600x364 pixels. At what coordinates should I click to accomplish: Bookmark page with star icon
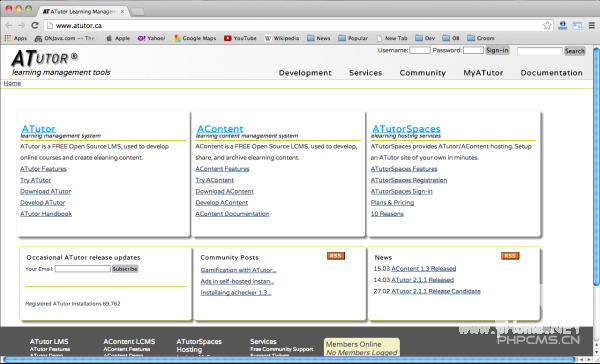(x=547, y=26)
